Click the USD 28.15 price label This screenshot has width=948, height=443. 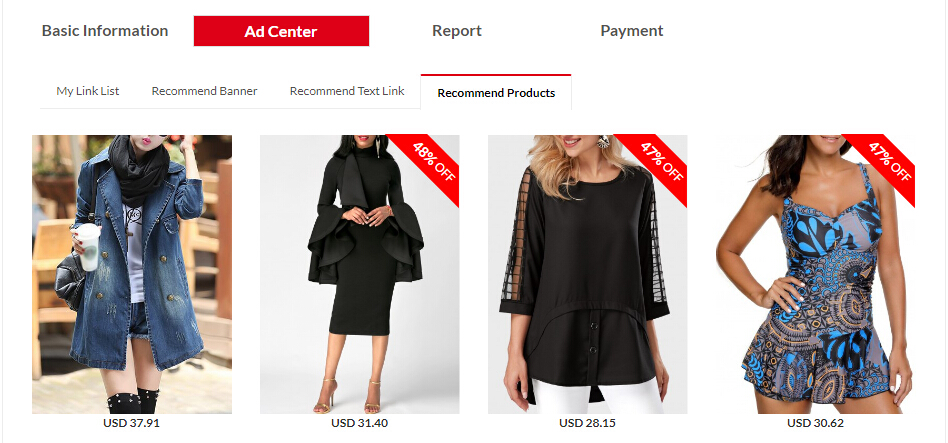[x=587, y=423]
